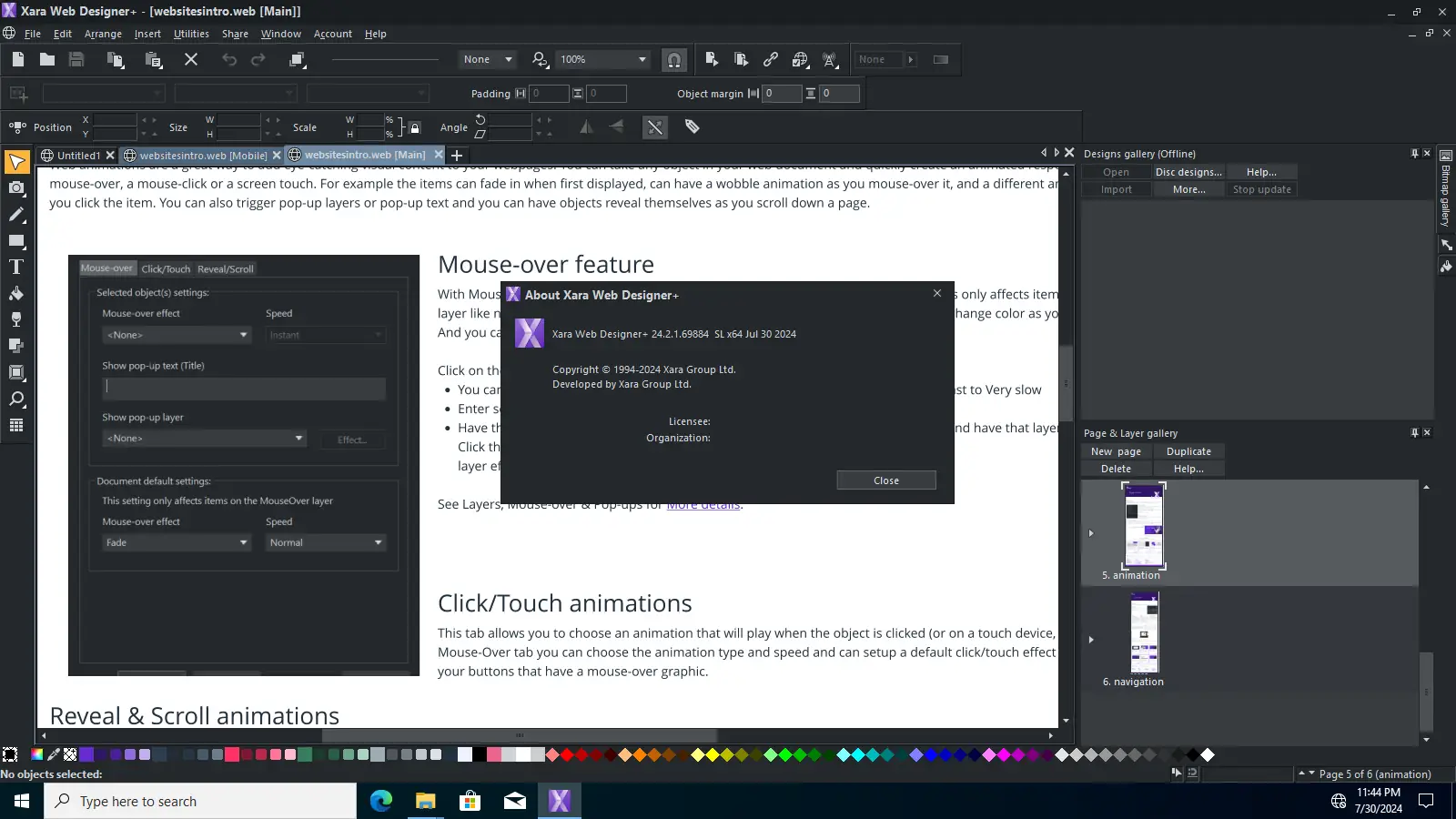Image resolution: width=1456 pixels, height=819 pixels.
Task: Click the first Object margin input field
Action: 782,94
